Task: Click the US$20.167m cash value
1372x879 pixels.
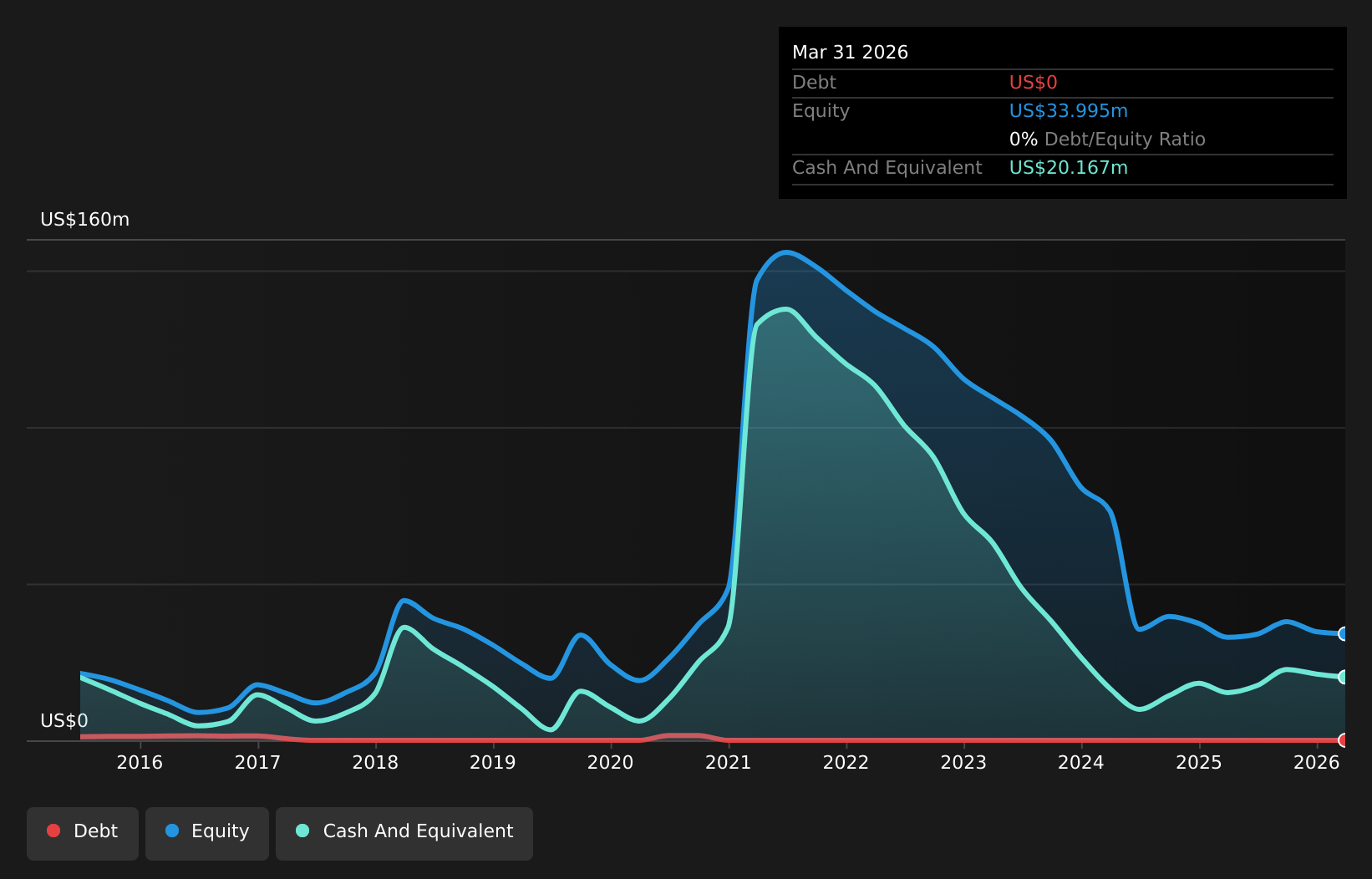Action: [x=1069, y=168]
